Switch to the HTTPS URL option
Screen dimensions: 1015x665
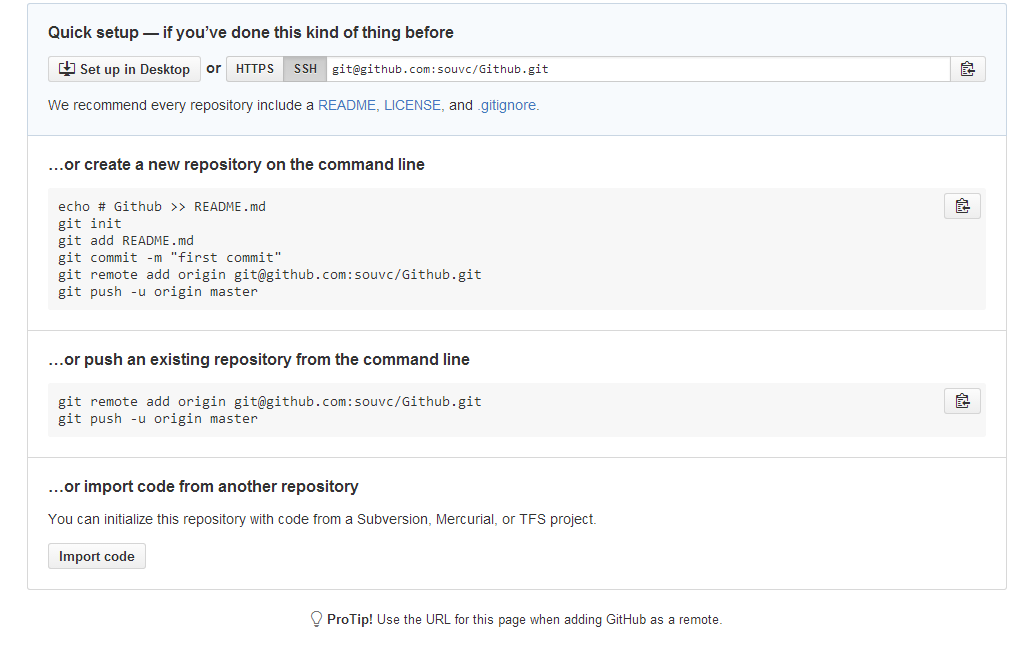pos(254,69)
